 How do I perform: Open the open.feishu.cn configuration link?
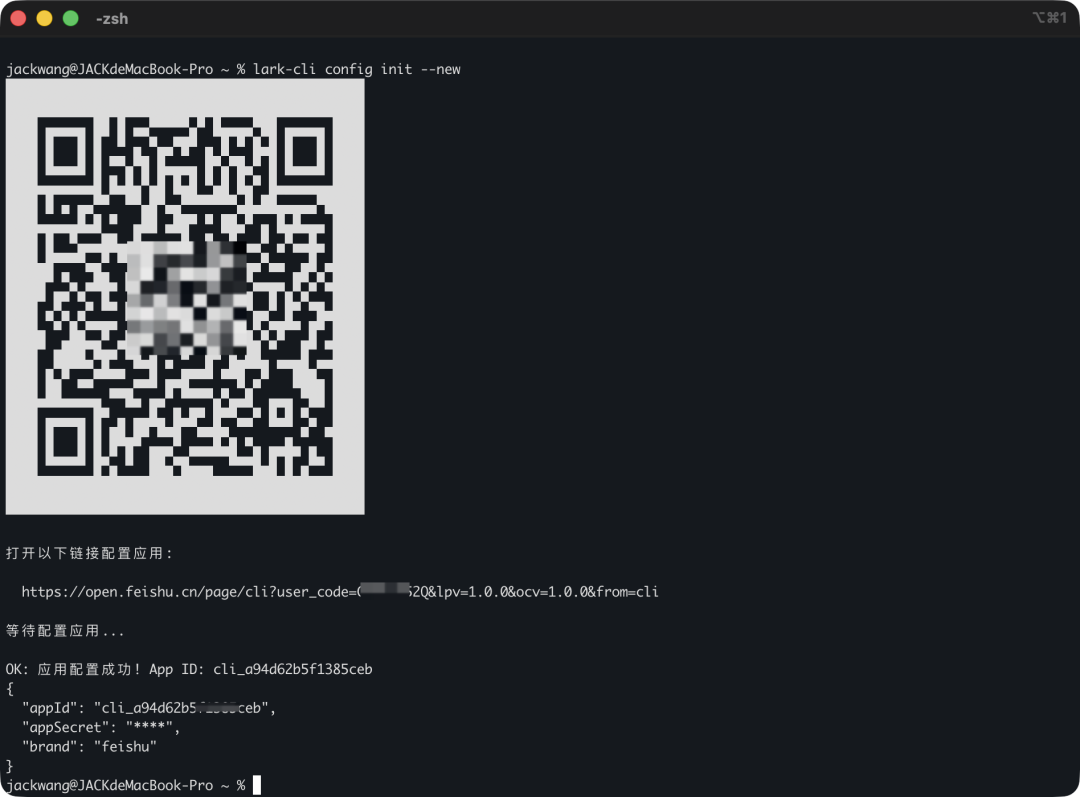click(x=340, y=592)
